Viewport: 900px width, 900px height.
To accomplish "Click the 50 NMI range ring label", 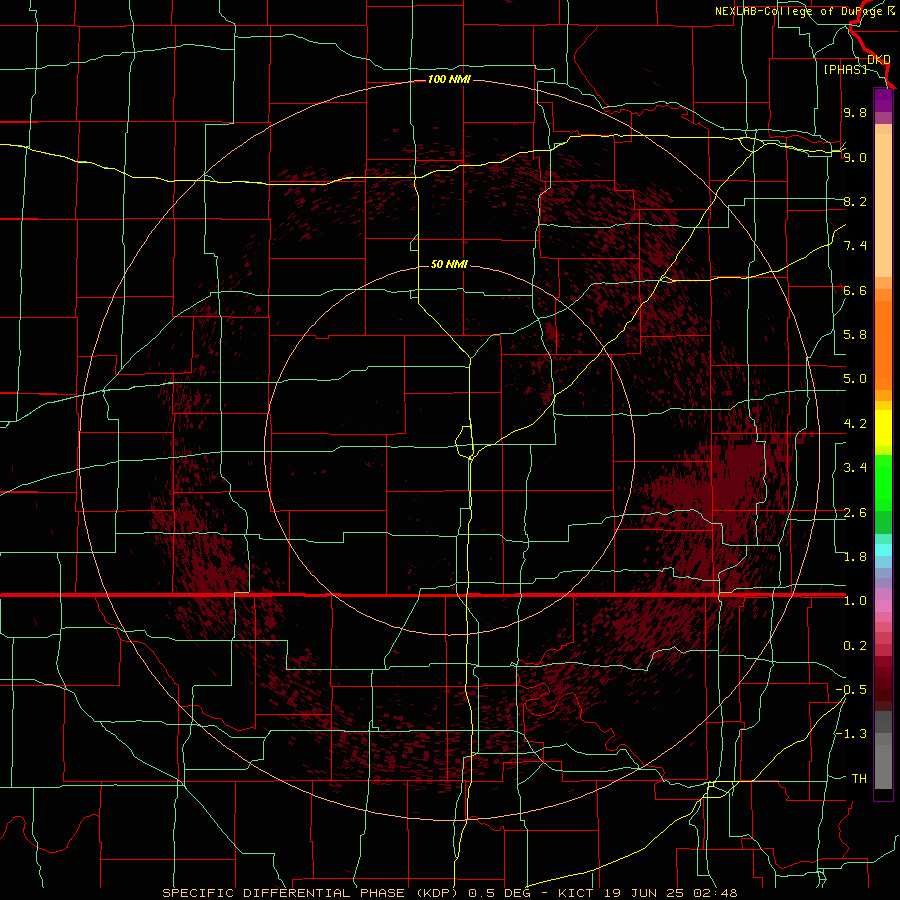I will (449, 264).
